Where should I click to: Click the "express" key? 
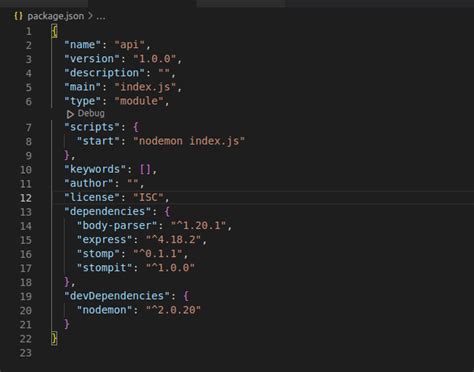pos(104,240)
